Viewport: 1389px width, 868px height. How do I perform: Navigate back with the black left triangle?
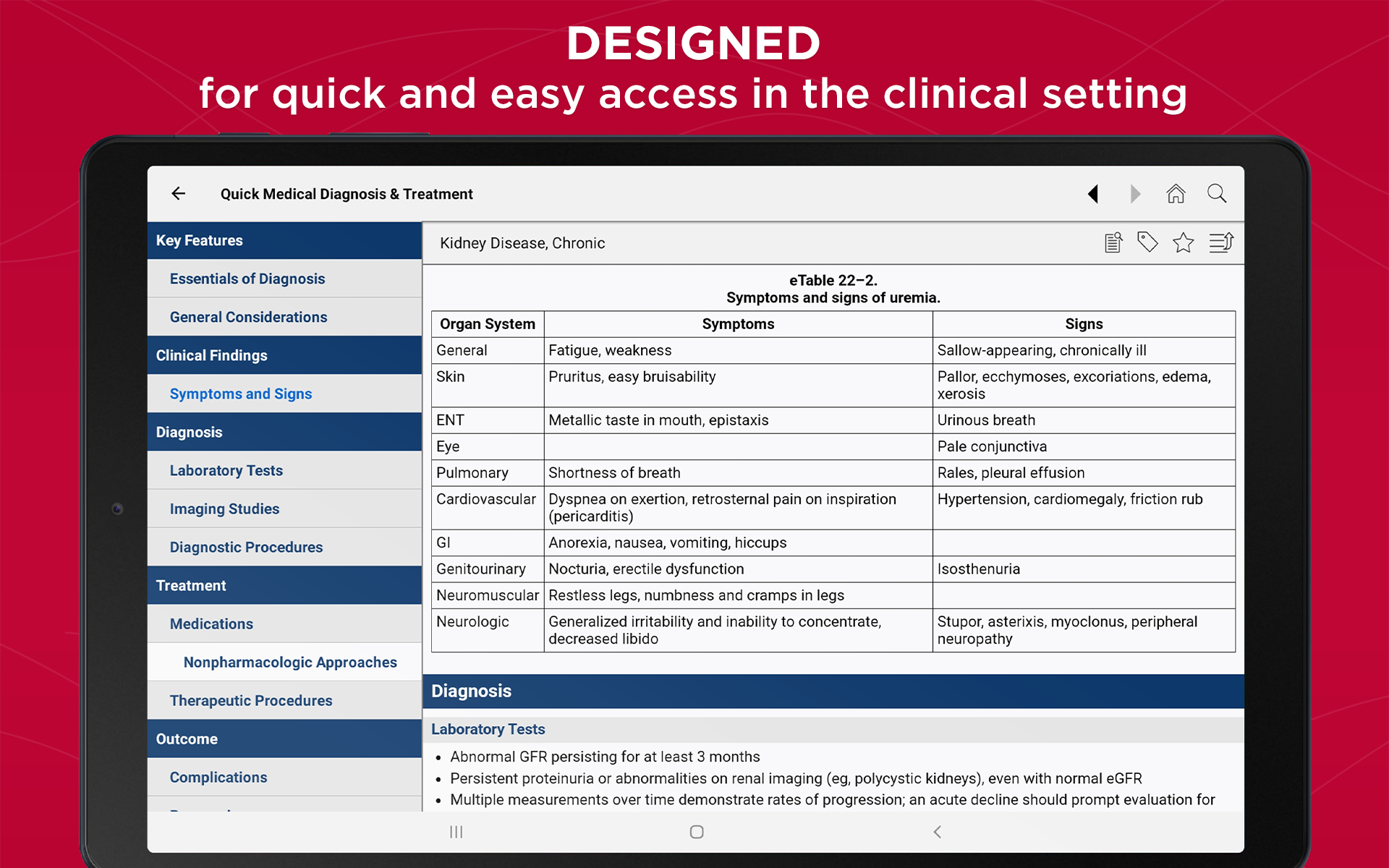(x=1093, y=194)
